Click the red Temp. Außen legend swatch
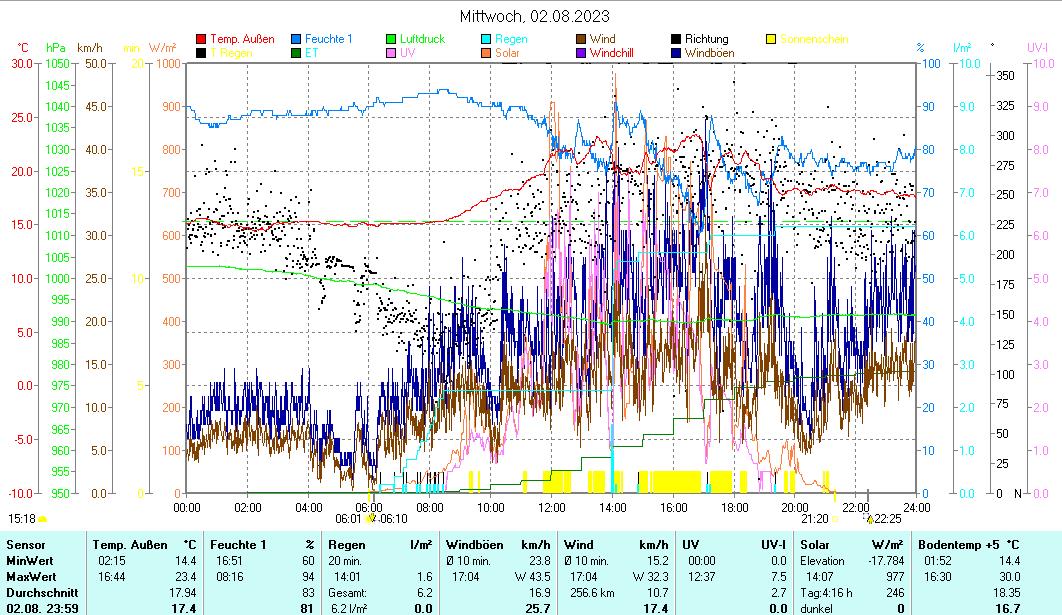The width and height of the screenshot is (1062, 615). (x=201, y=40)
